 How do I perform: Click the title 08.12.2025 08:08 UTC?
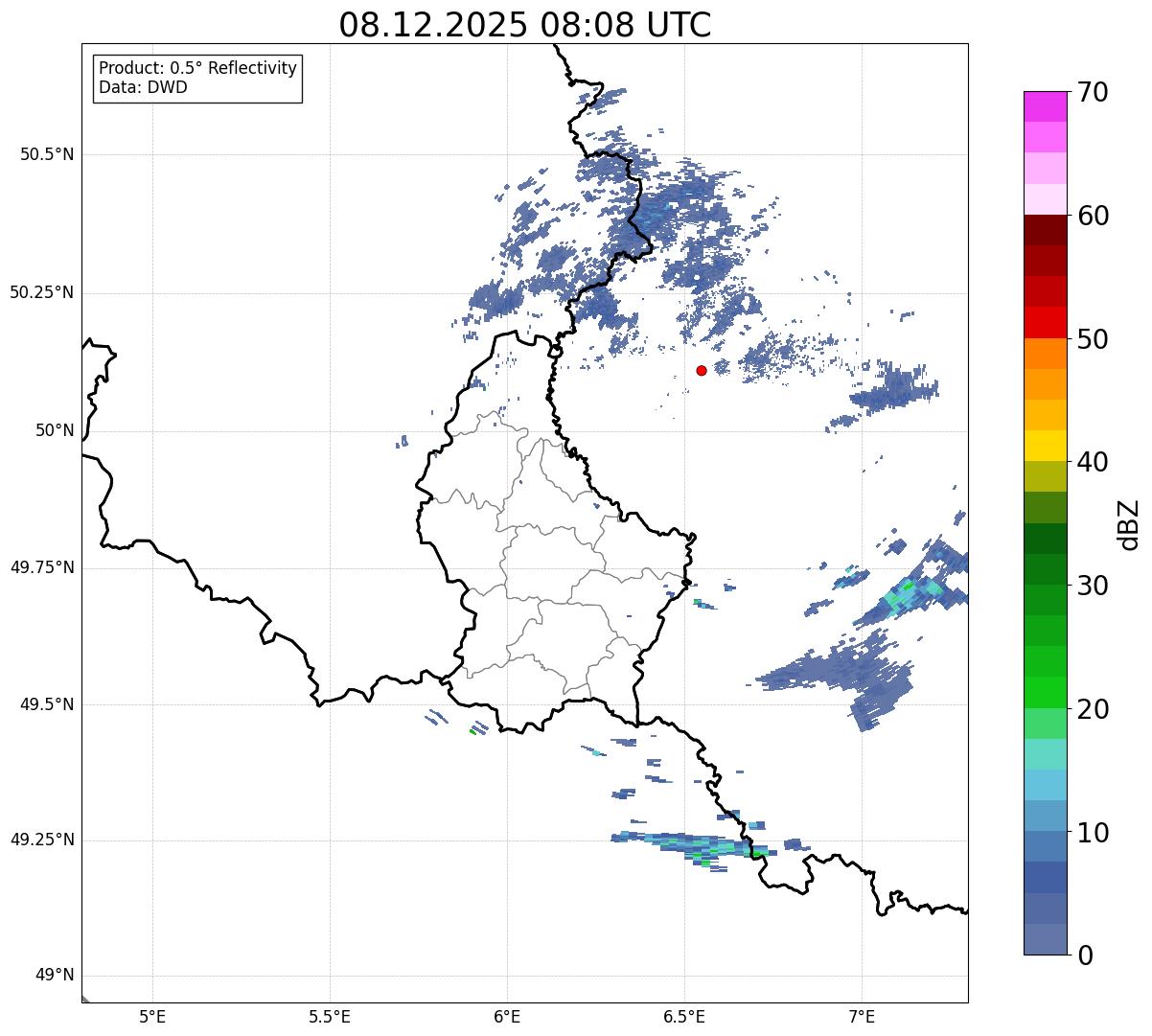tap(525, 25)
